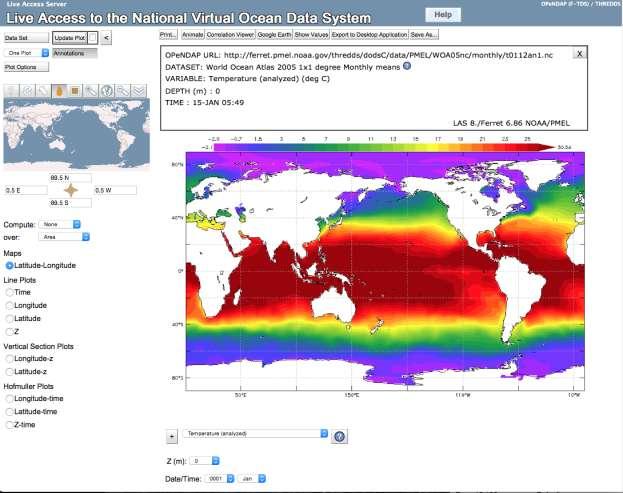
Task: Click the 'VARIABLE: Temperature (analyzed) (deg C)' line
Action: pyautogui.click(x=248, y=79)
